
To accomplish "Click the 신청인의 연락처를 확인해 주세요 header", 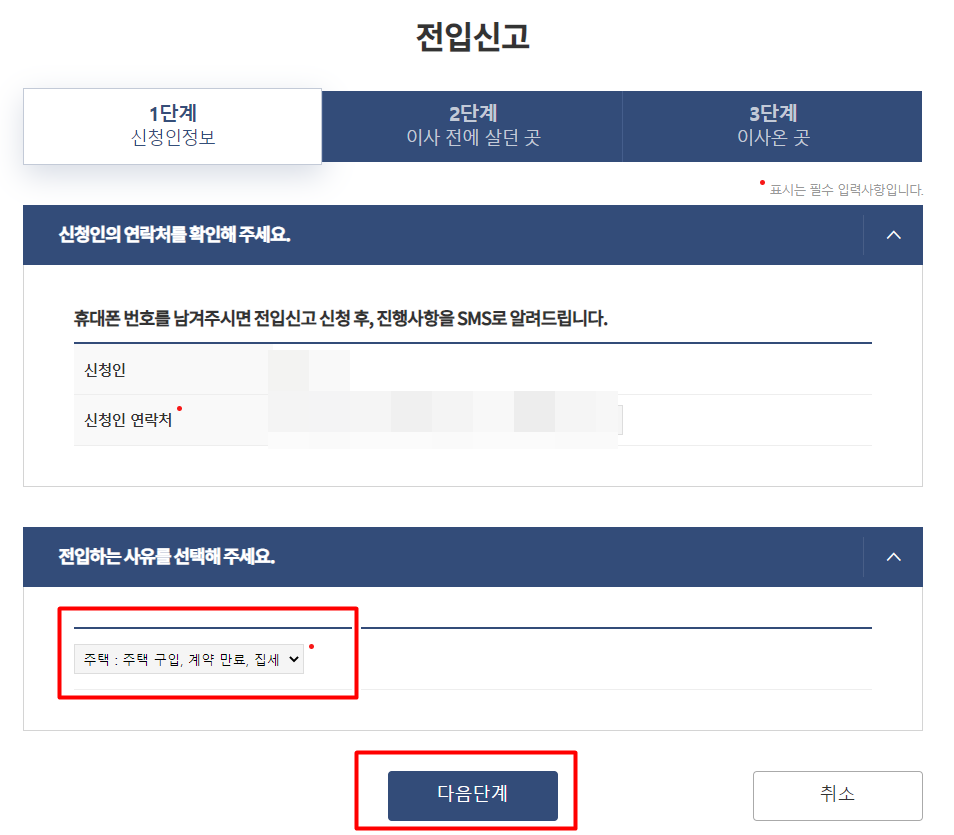I will tap(175, 235).
